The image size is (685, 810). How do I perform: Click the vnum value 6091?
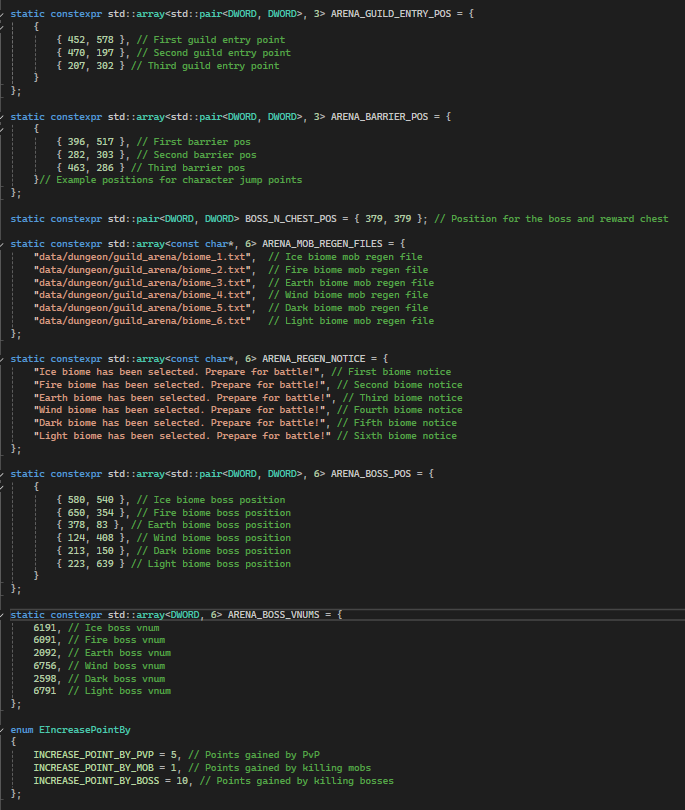pos(44,640)
